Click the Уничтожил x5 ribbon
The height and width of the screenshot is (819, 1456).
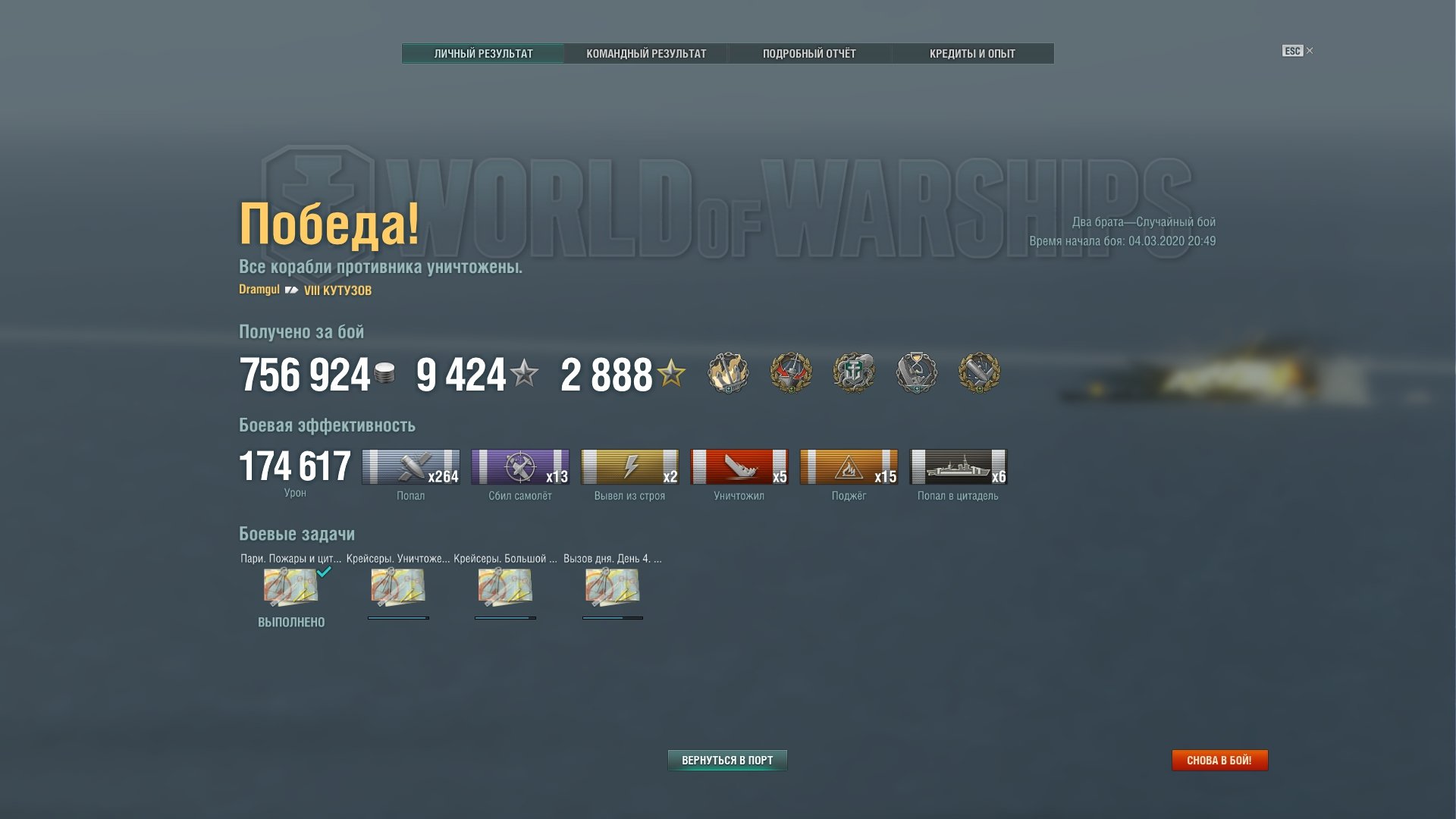coord(739,466)
